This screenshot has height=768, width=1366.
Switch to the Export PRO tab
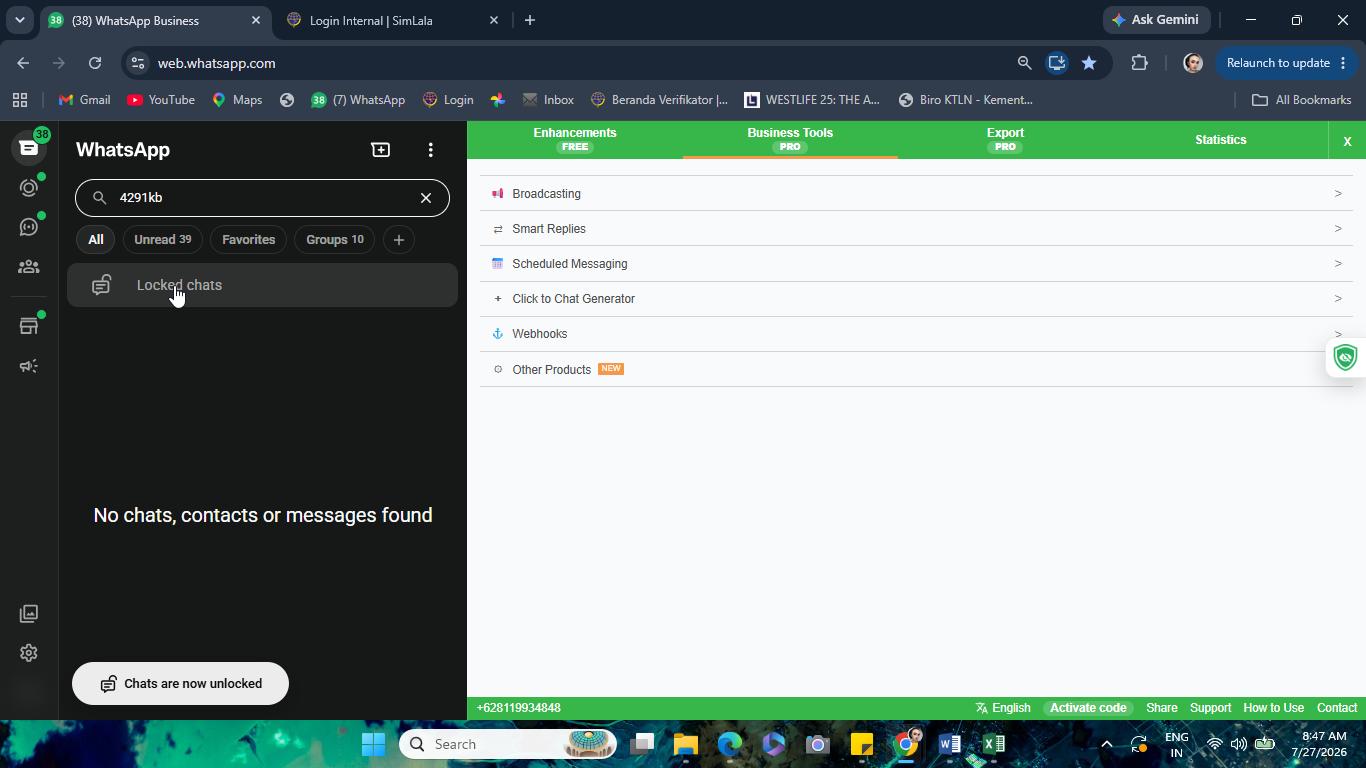coord(1005,139)
